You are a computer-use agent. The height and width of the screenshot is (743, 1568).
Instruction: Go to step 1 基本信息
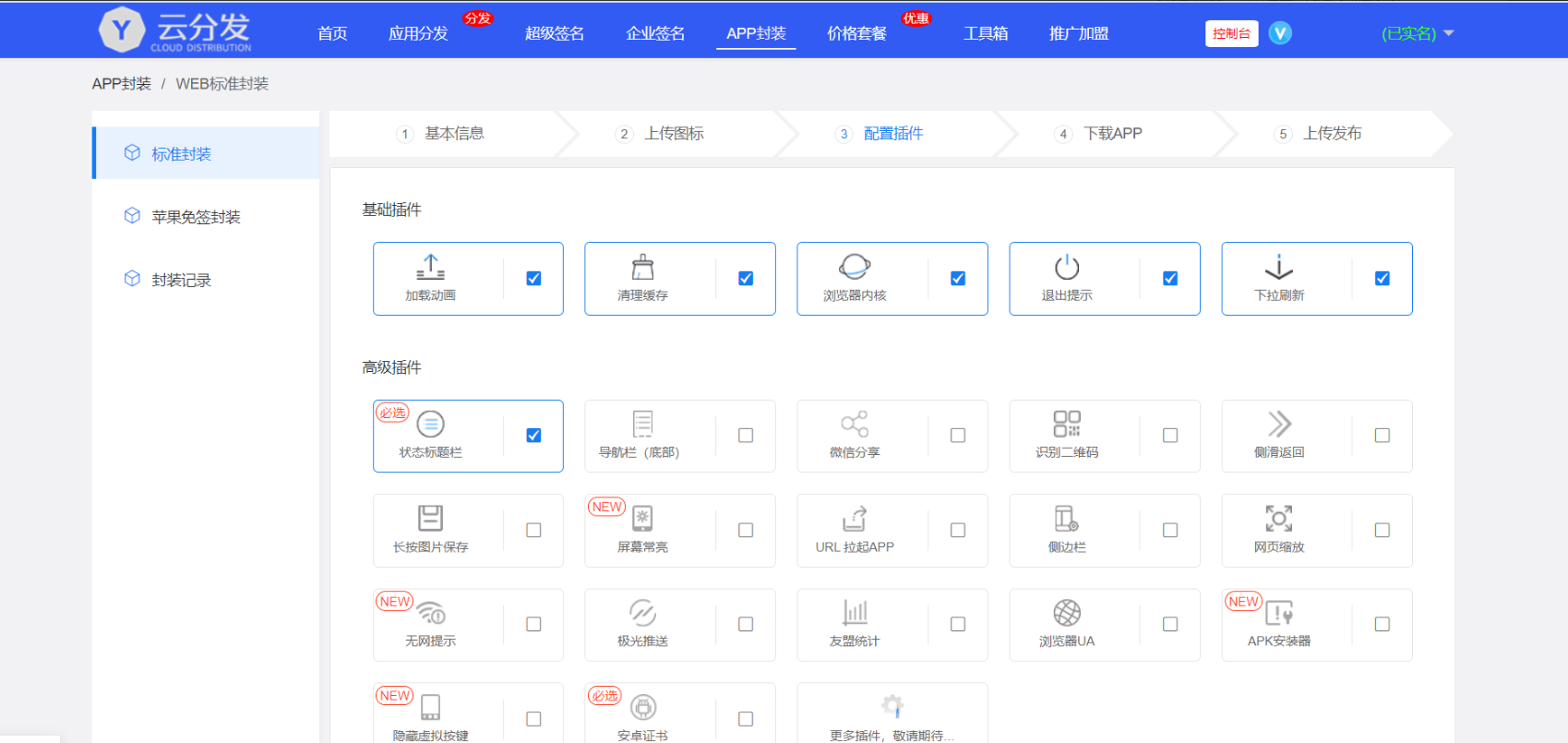pos(440,134)
